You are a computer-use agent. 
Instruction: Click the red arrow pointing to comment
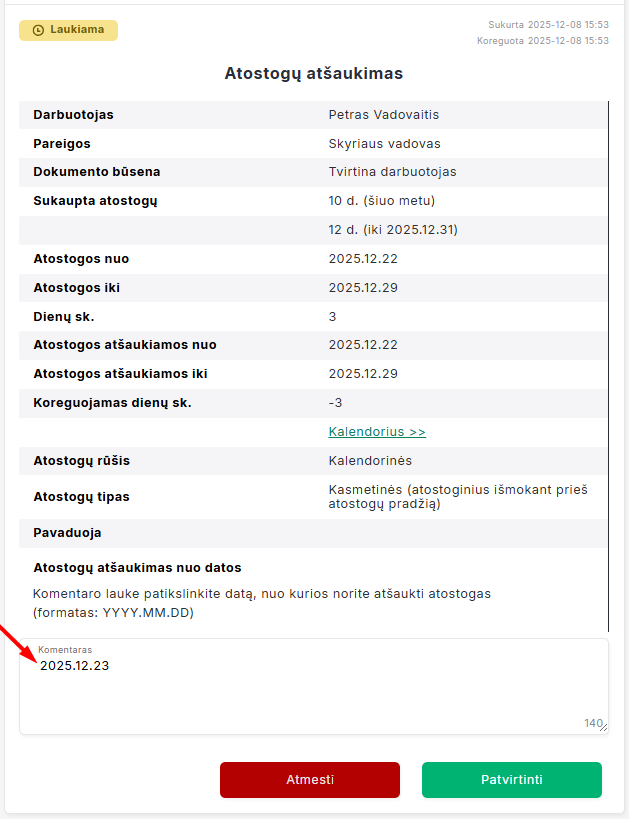17,643
